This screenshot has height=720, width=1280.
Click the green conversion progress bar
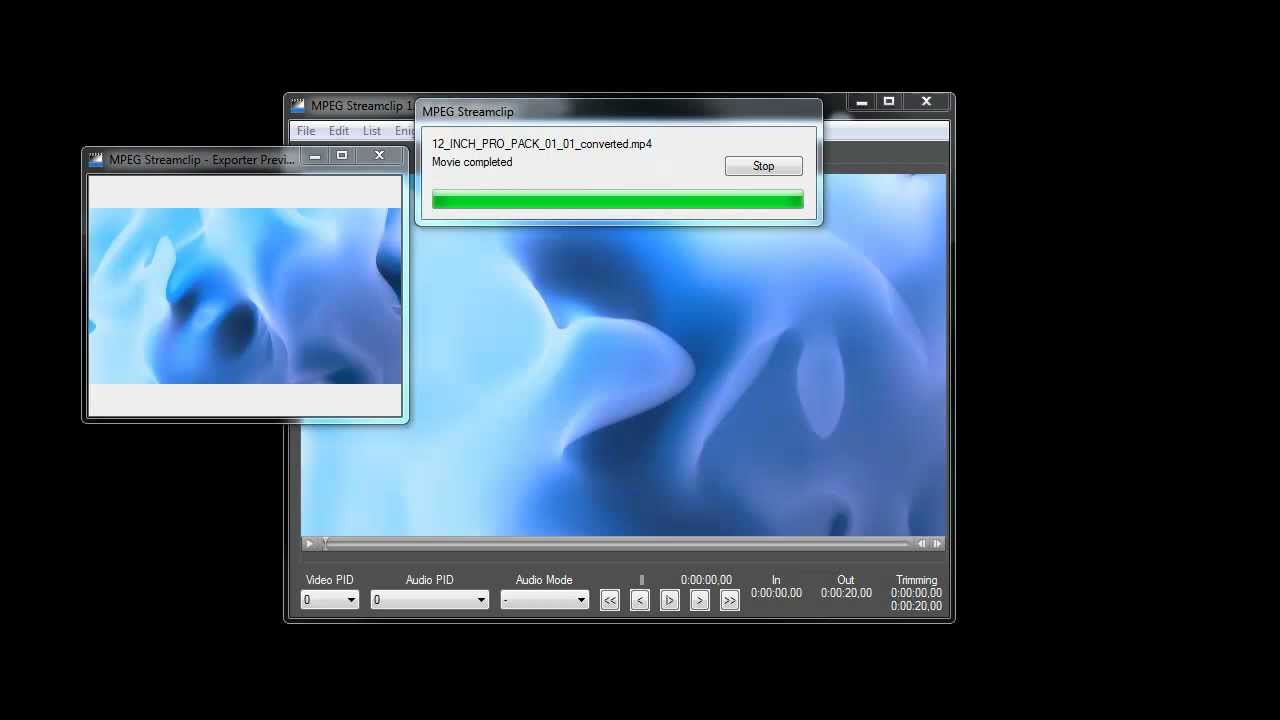[617, 200]
